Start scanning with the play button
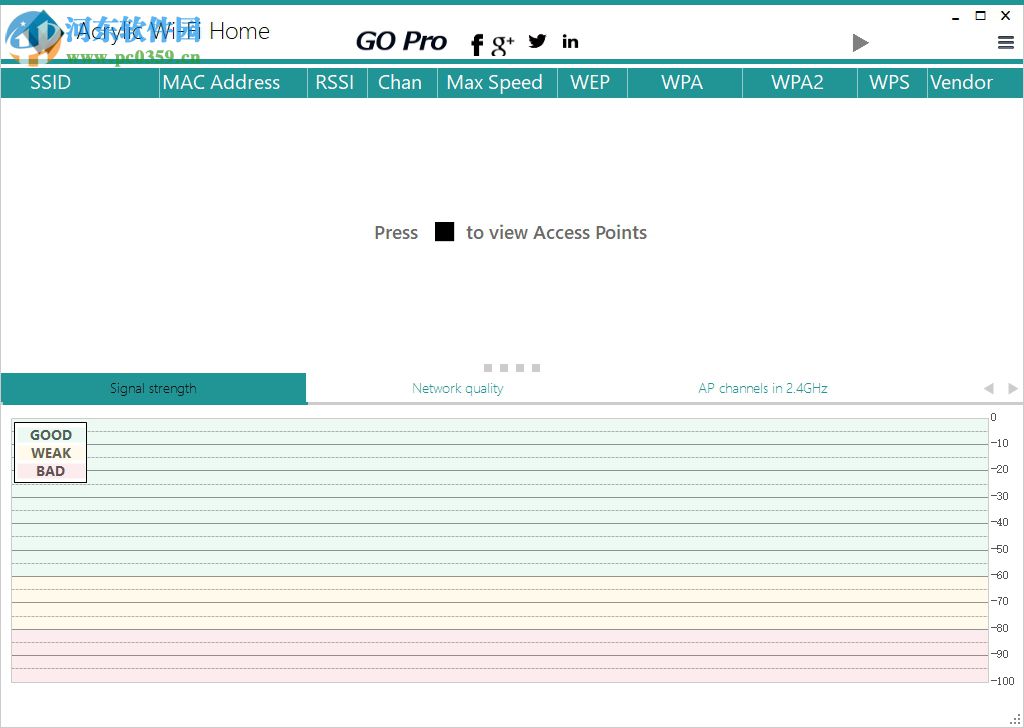Screen dimensions: 1024x728 pyautogui.click(x=860, y=42)
